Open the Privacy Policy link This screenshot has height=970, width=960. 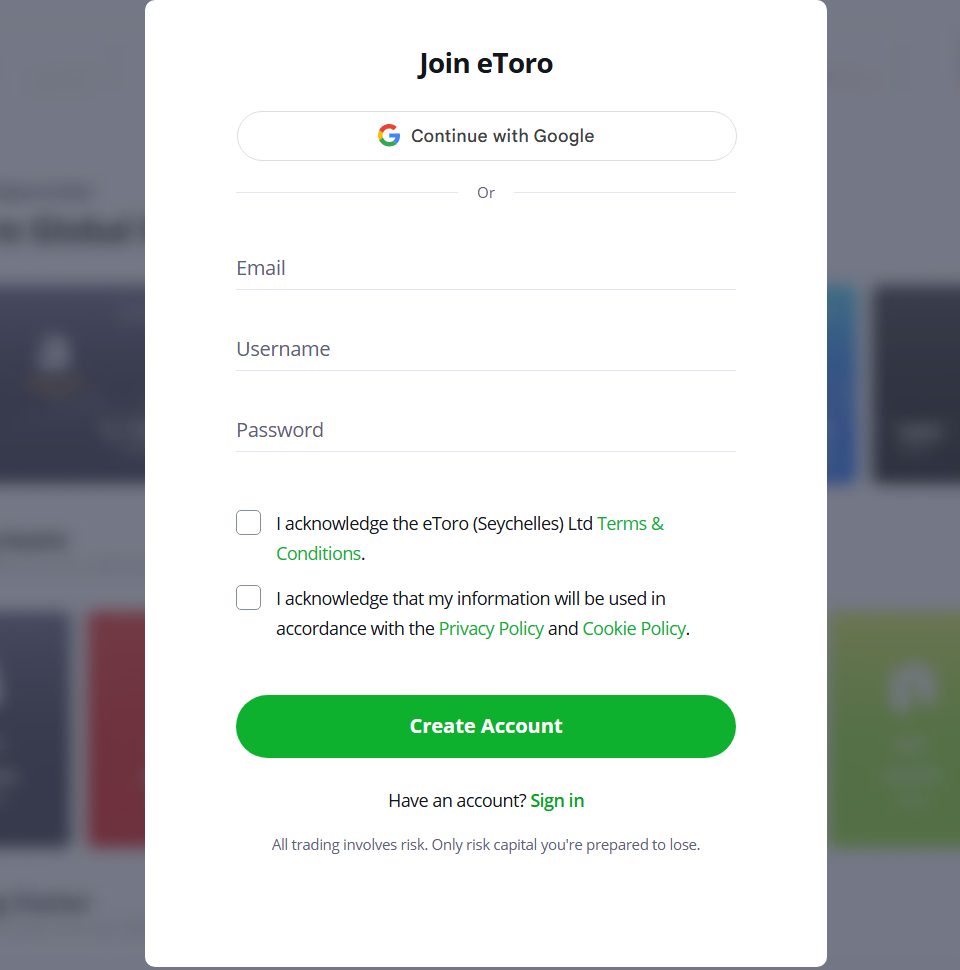(491, 628)
